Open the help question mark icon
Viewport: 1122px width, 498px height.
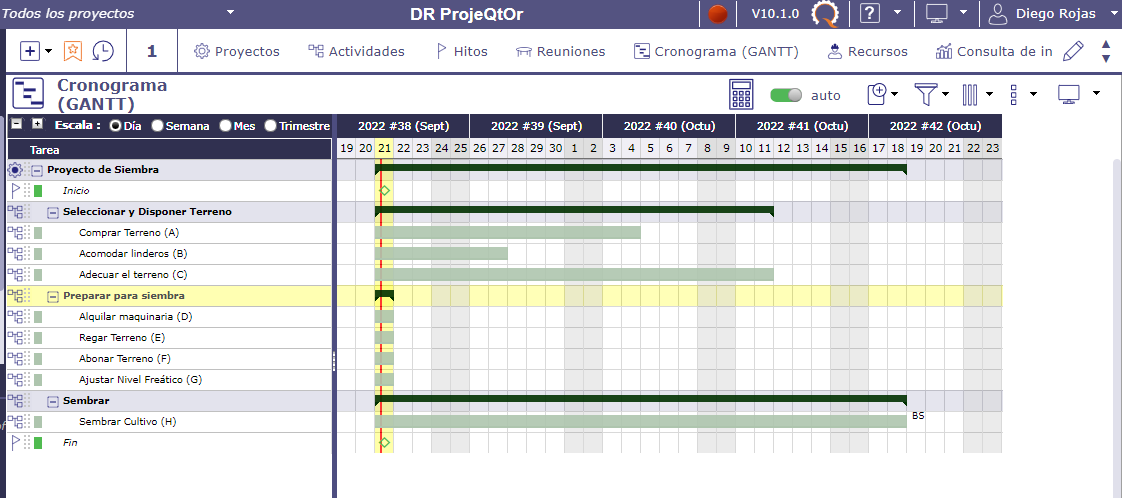(870, 14)
